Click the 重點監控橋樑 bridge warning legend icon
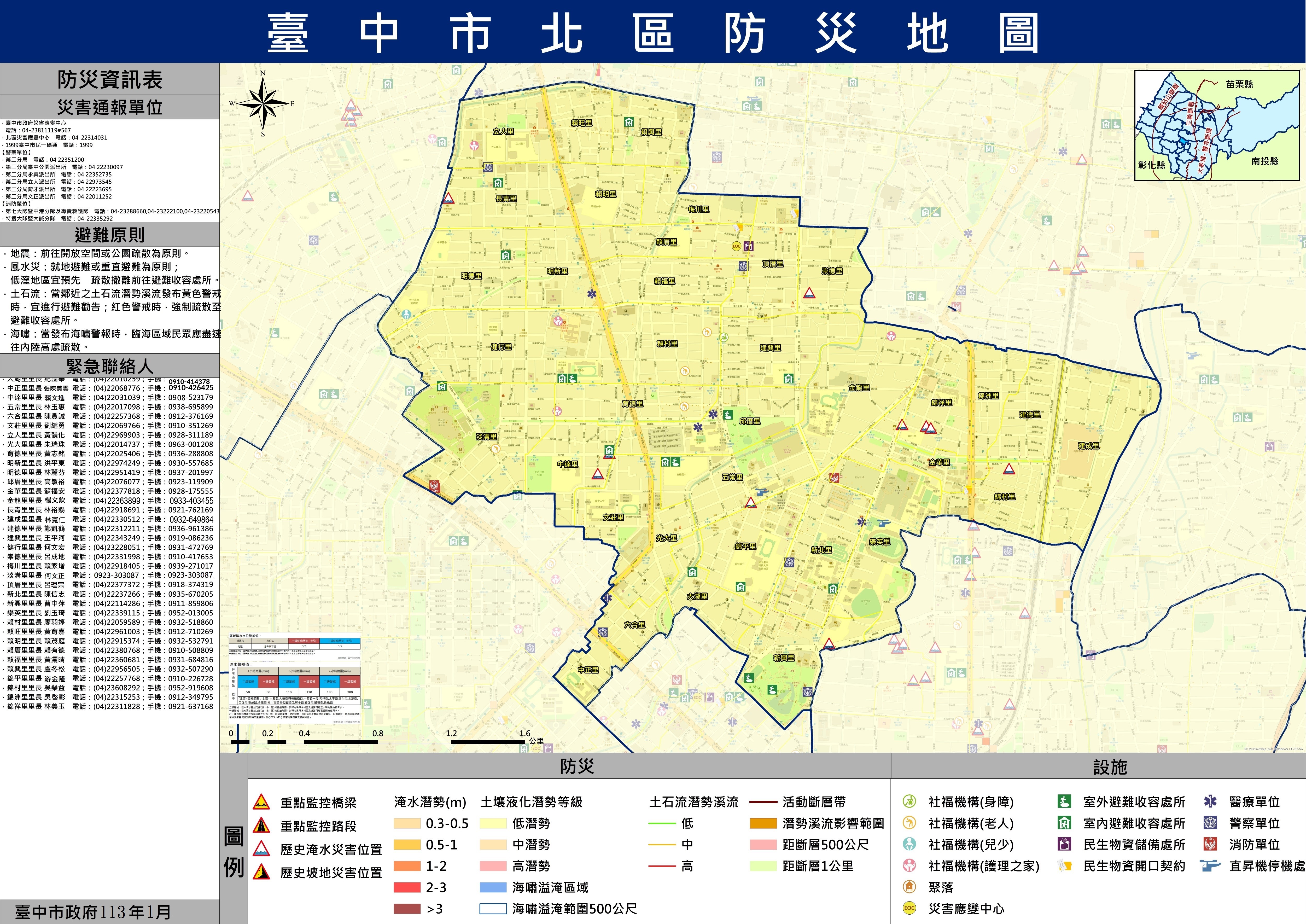 261,802
